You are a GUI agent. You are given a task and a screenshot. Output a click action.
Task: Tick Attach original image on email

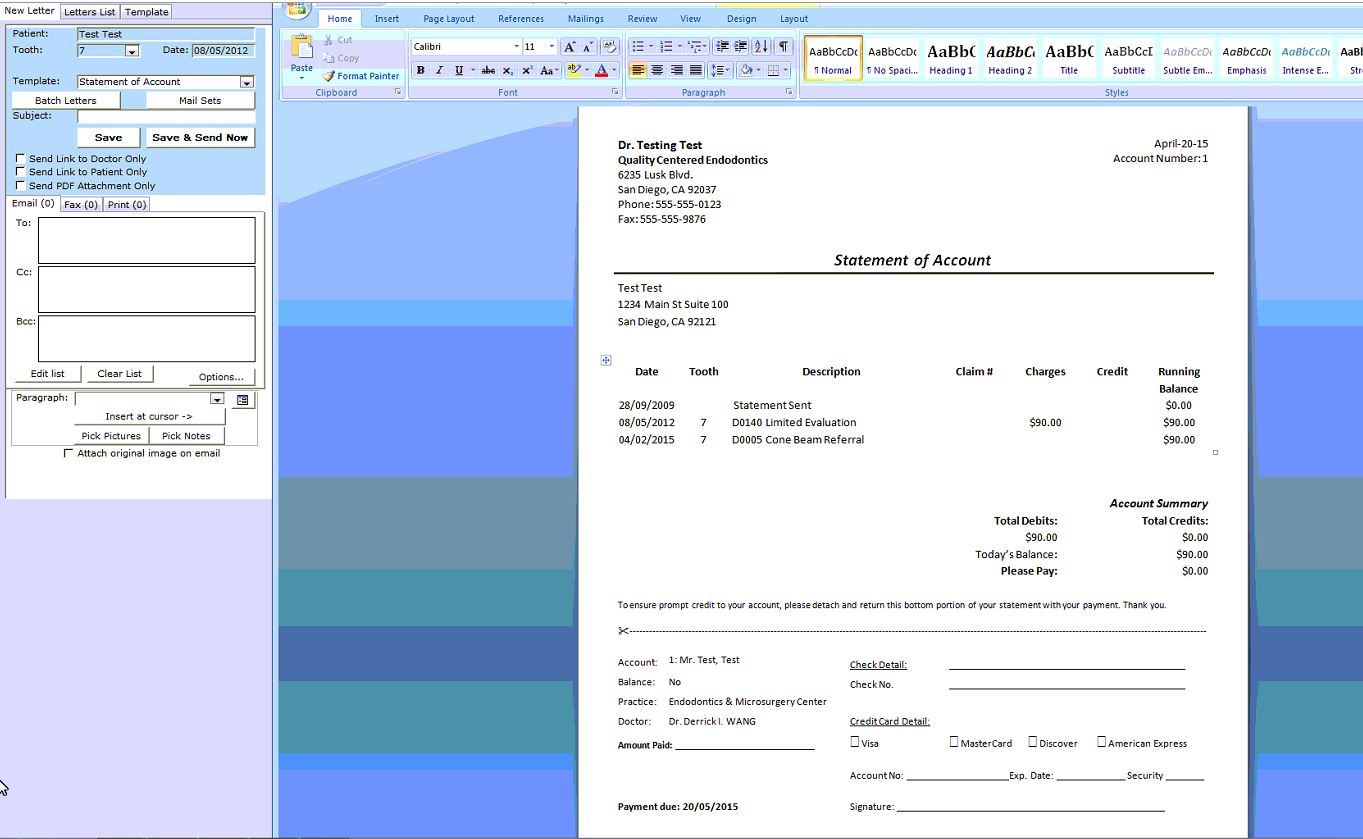click(x=68, y=453)
